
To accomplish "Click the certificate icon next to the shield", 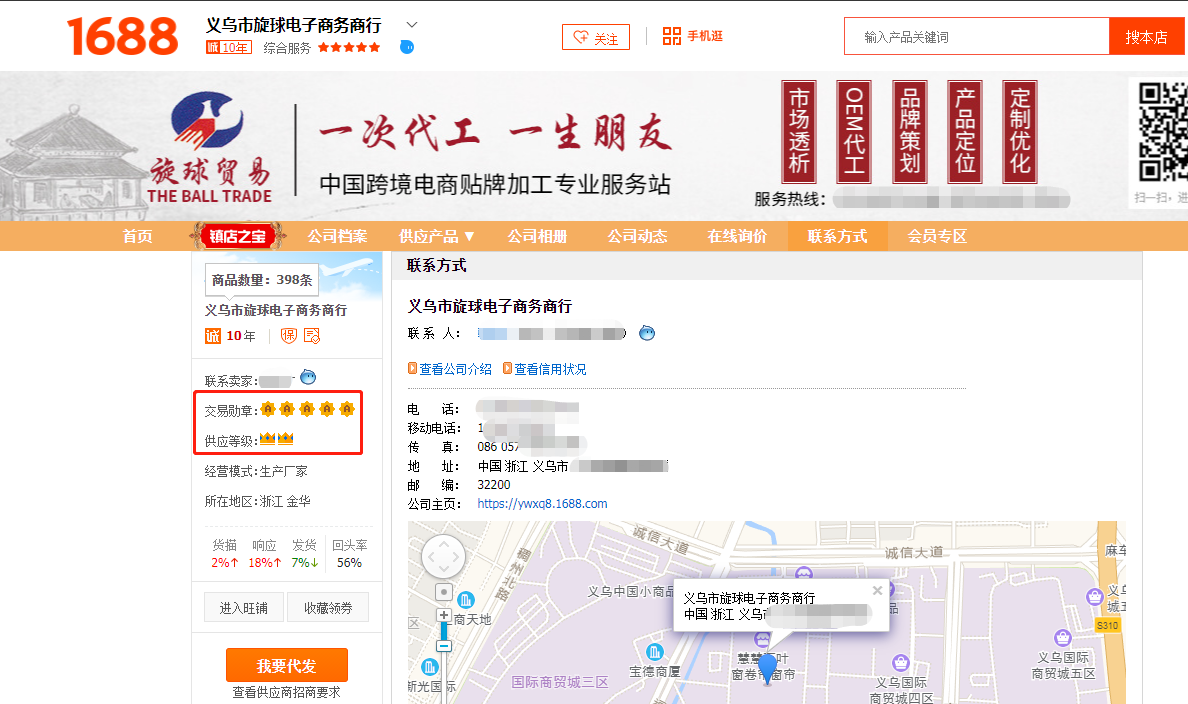I will pos(312,336).
